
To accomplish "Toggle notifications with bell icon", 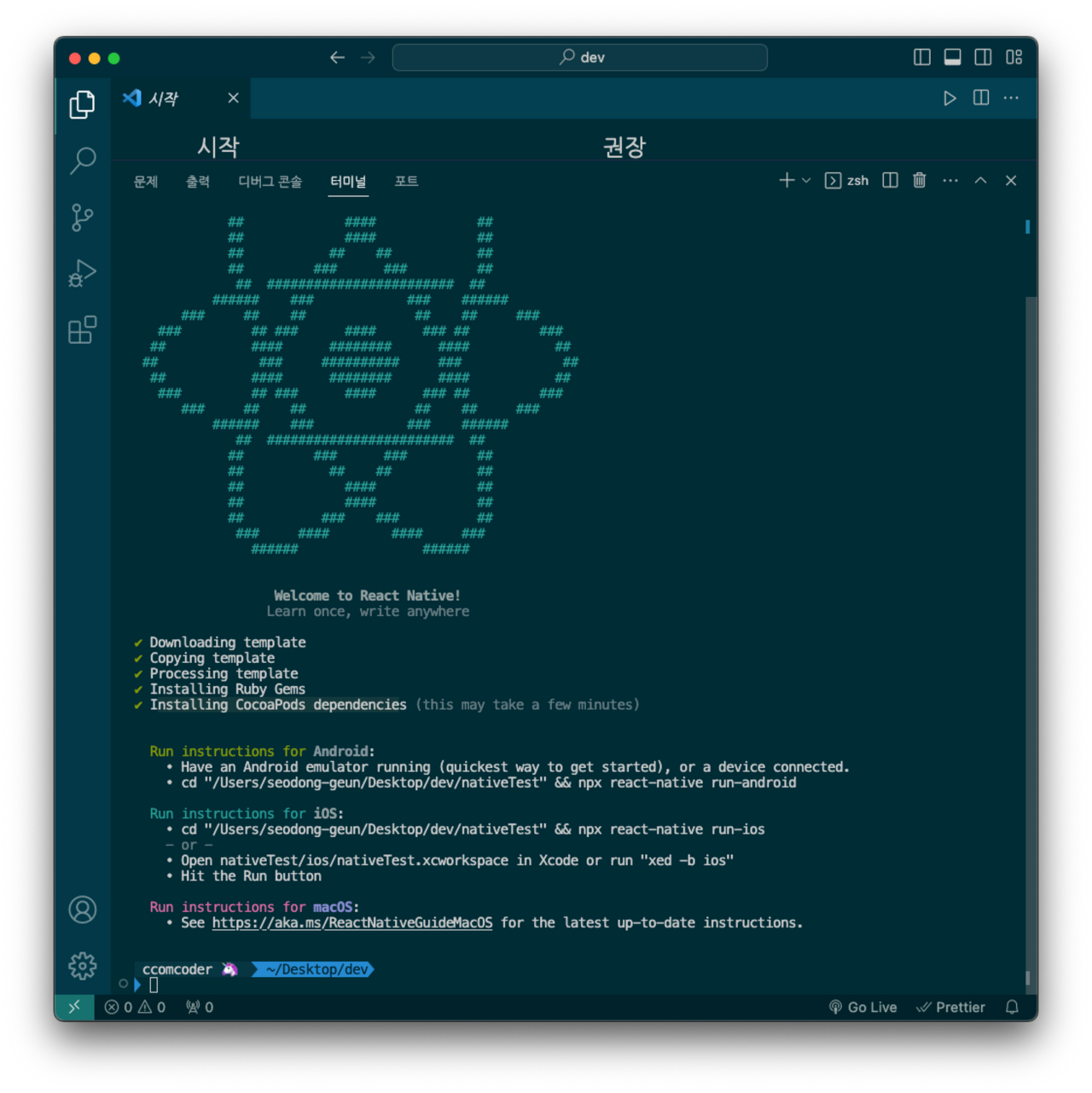I will click(x=1012, y=1007).
